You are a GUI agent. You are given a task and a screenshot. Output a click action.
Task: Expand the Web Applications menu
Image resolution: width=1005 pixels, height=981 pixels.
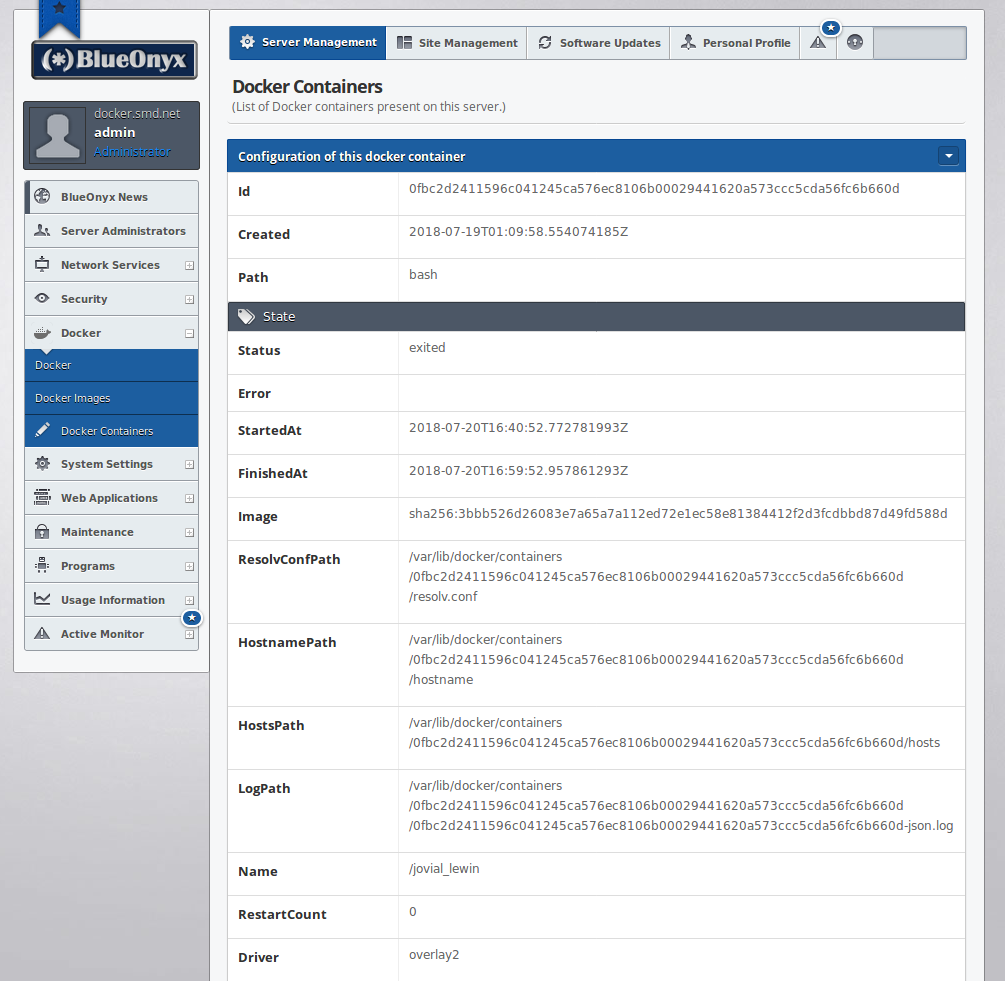[189, 499]
